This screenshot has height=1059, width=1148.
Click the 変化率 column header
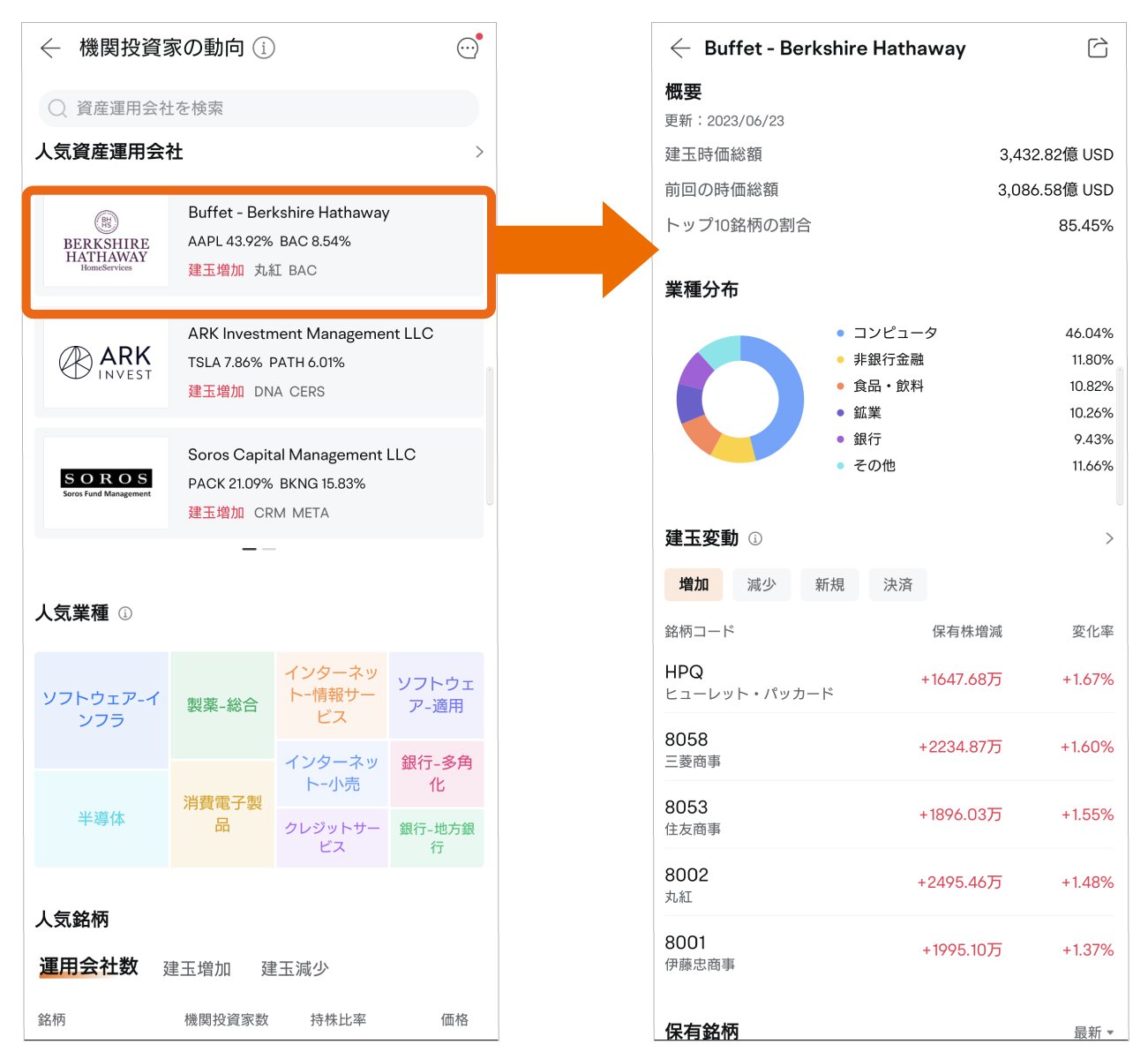pyautogui.click(x=1092, y=632)
